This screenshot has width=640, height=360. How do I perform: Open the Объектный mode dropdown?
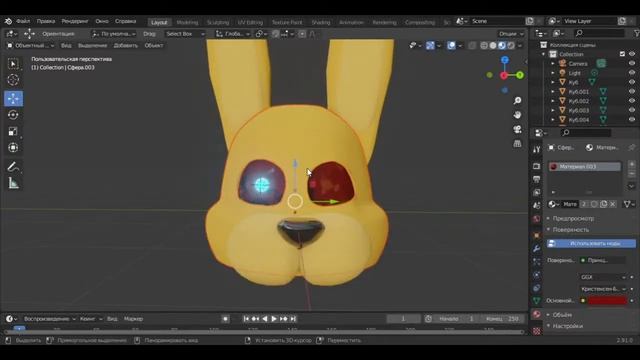point(31,46)
